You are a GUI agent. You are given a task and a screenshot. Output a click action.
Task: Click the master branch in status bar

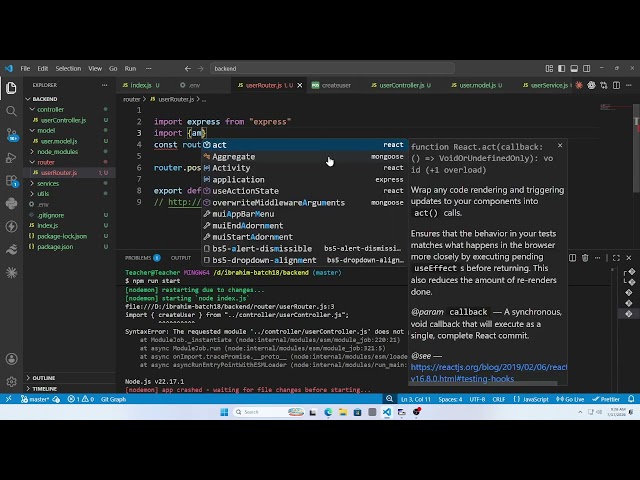pyautogui.click(x=36, y=399)
